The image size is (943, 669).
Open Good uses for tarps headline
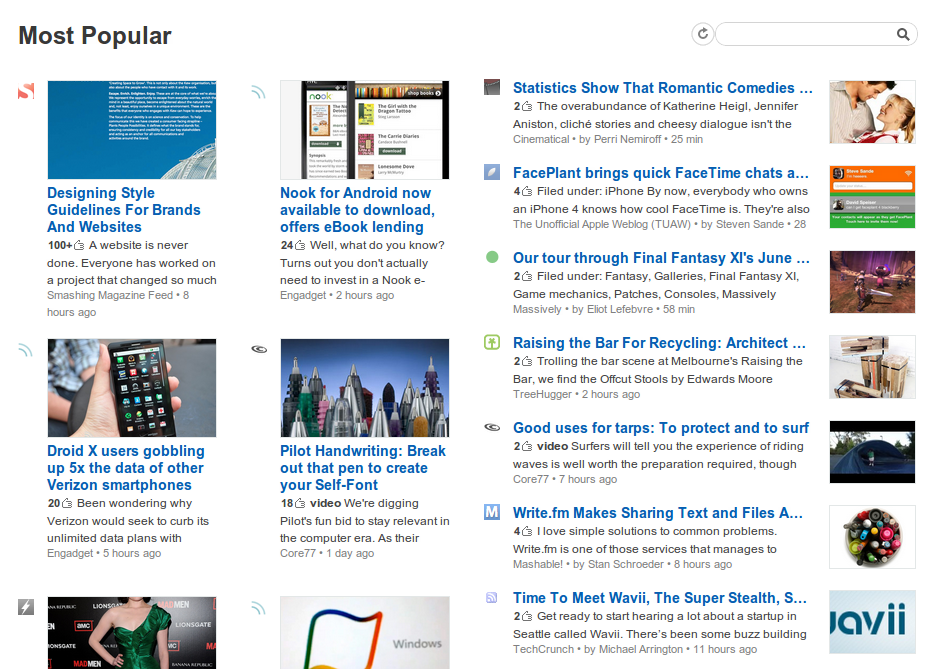click(x=661, y=428)
